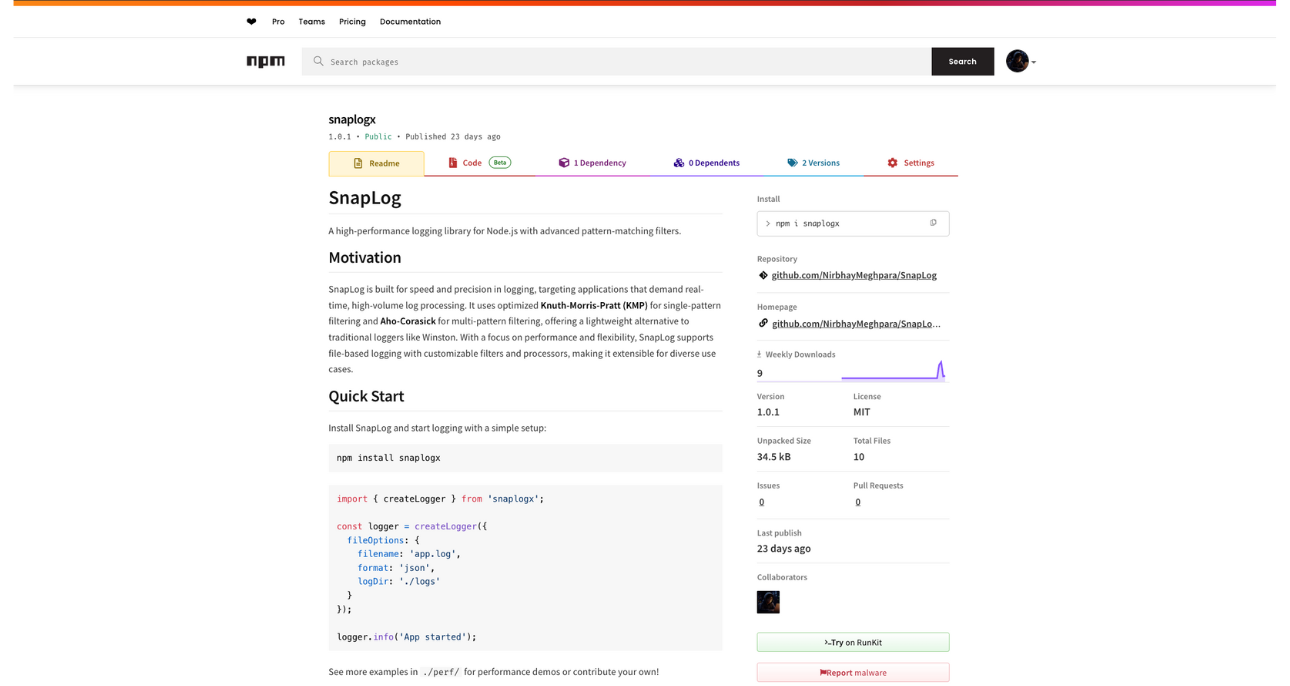This screenshot has height=686, width=1290.
Task: Go to the Settings tab
Action: point(911,162)
